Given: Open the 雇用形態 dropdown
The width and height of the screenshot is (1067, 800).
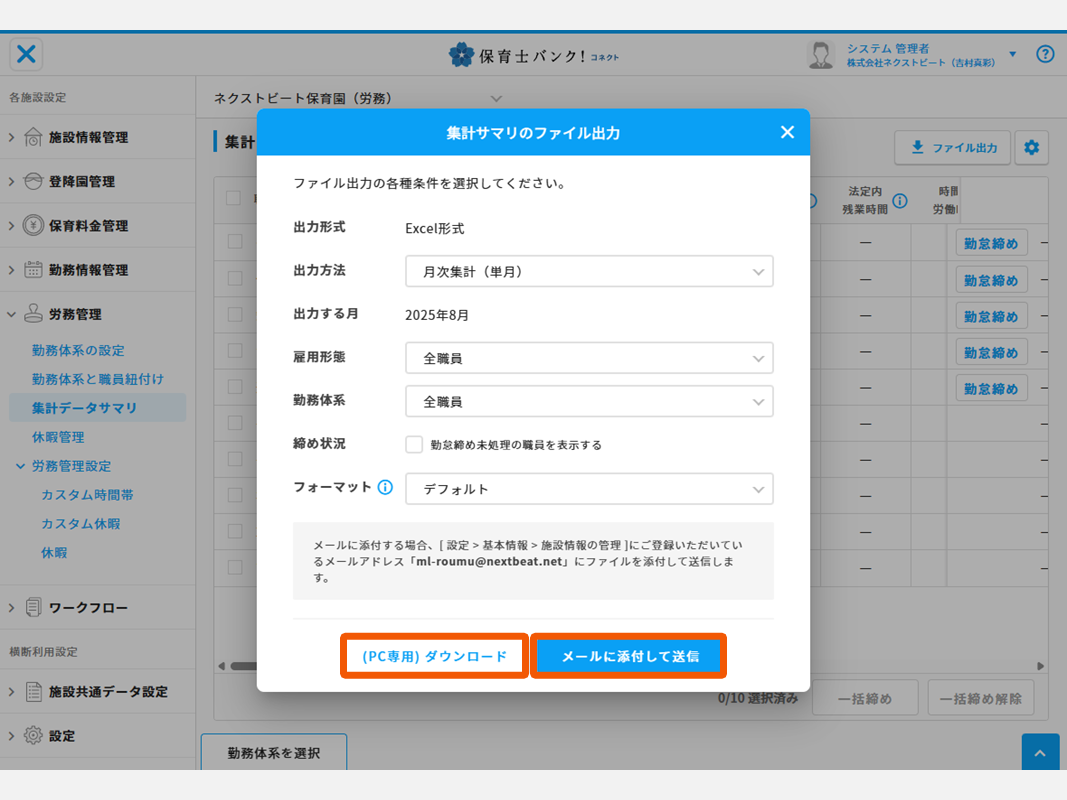Looking at the screenshot, I should (x=589, y=357).
